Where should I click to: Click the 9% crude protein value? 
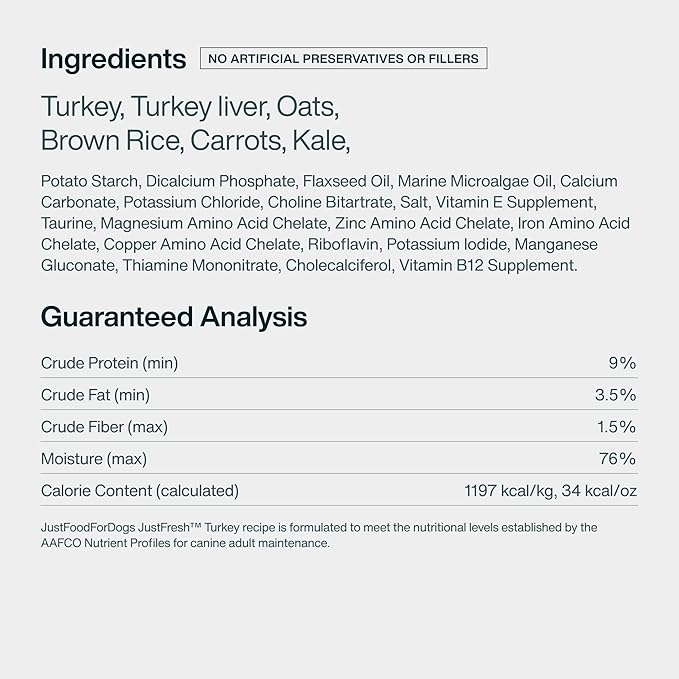[622, 363]
